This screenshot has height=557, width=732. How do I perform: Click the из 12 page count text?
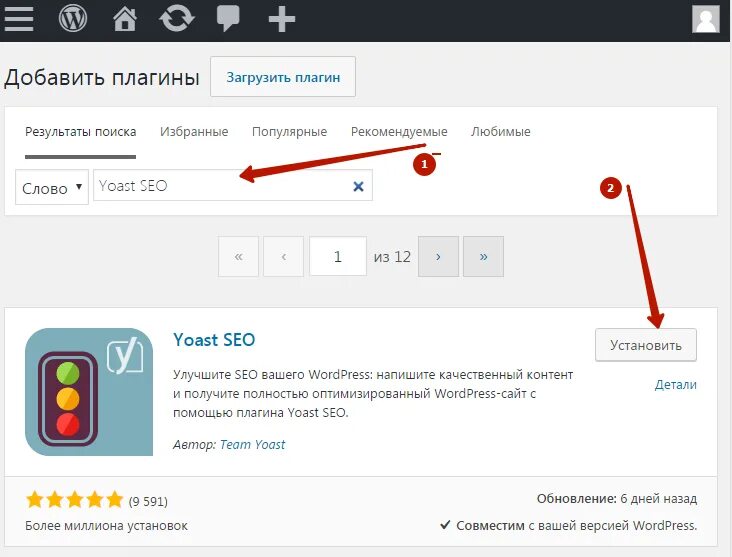pyautogui.click(x=392, y=257)
